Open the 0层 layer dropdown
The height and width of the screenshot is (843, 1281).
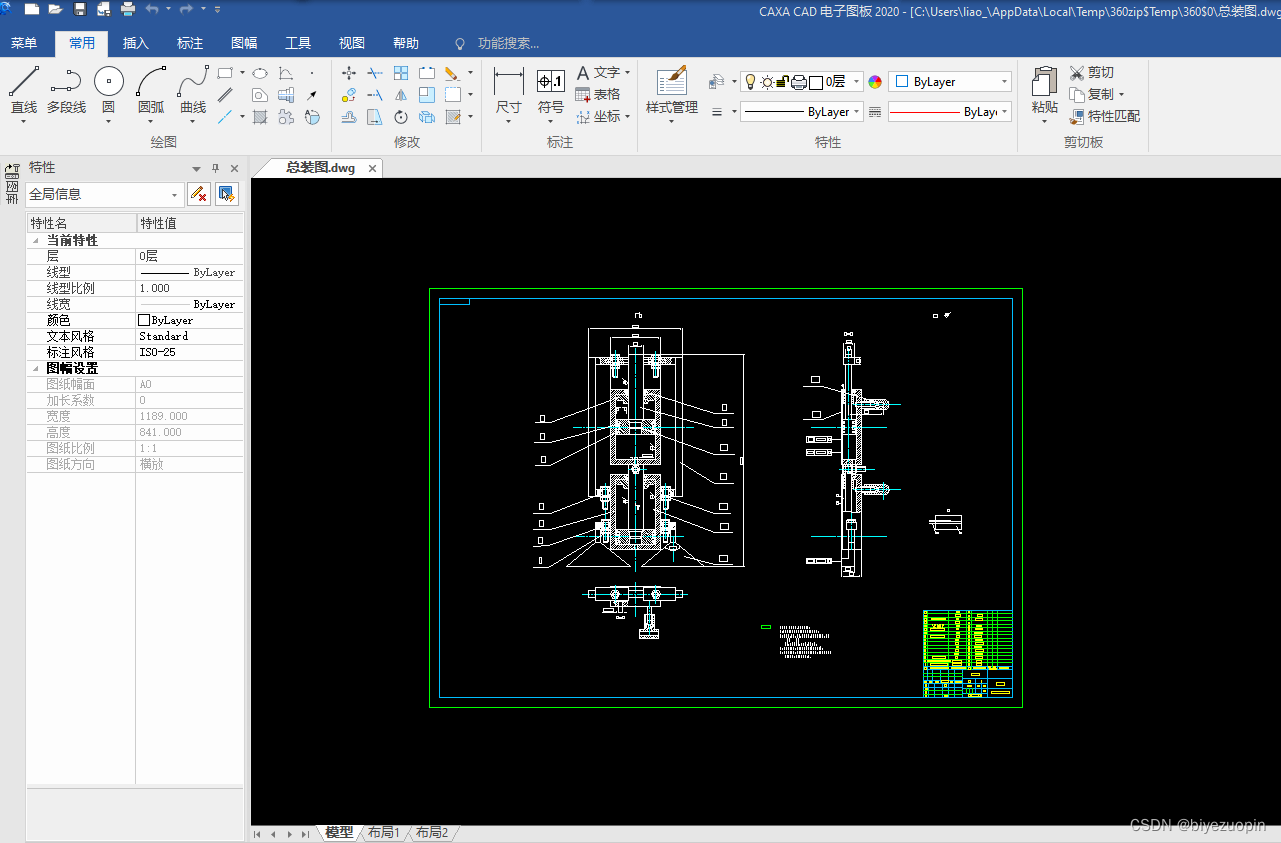pyautogui.click(x=857, y=82)
